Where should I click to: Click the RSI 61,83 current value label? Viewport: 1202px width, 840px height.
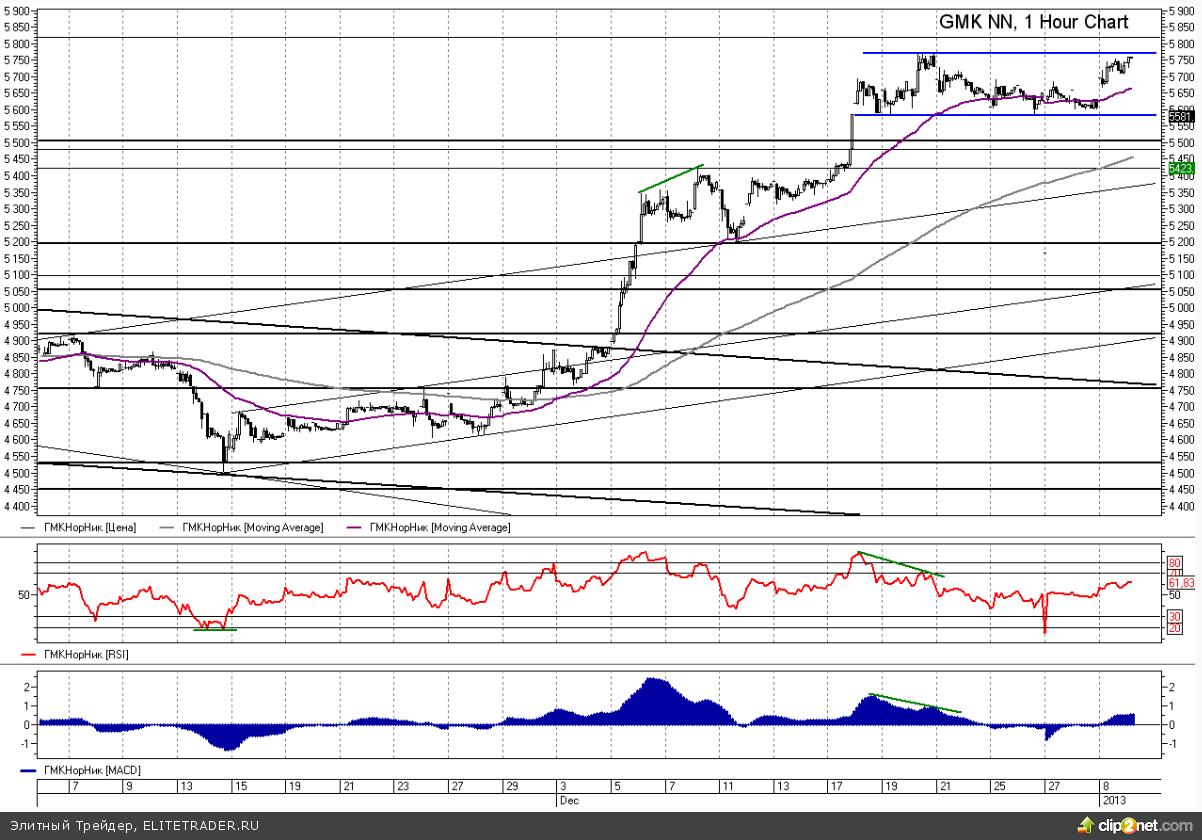coord(1181,583)
